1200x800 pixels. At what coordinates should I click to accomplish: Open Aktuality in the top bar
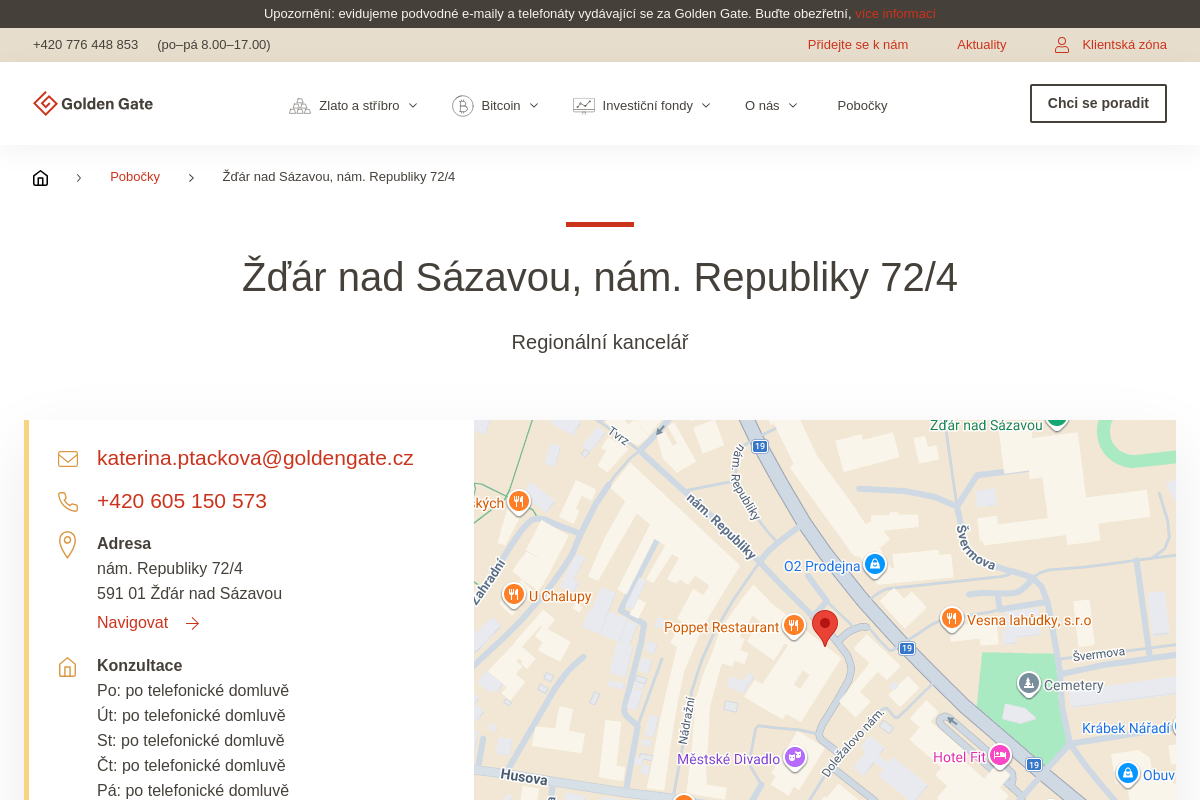click(982, 45)
